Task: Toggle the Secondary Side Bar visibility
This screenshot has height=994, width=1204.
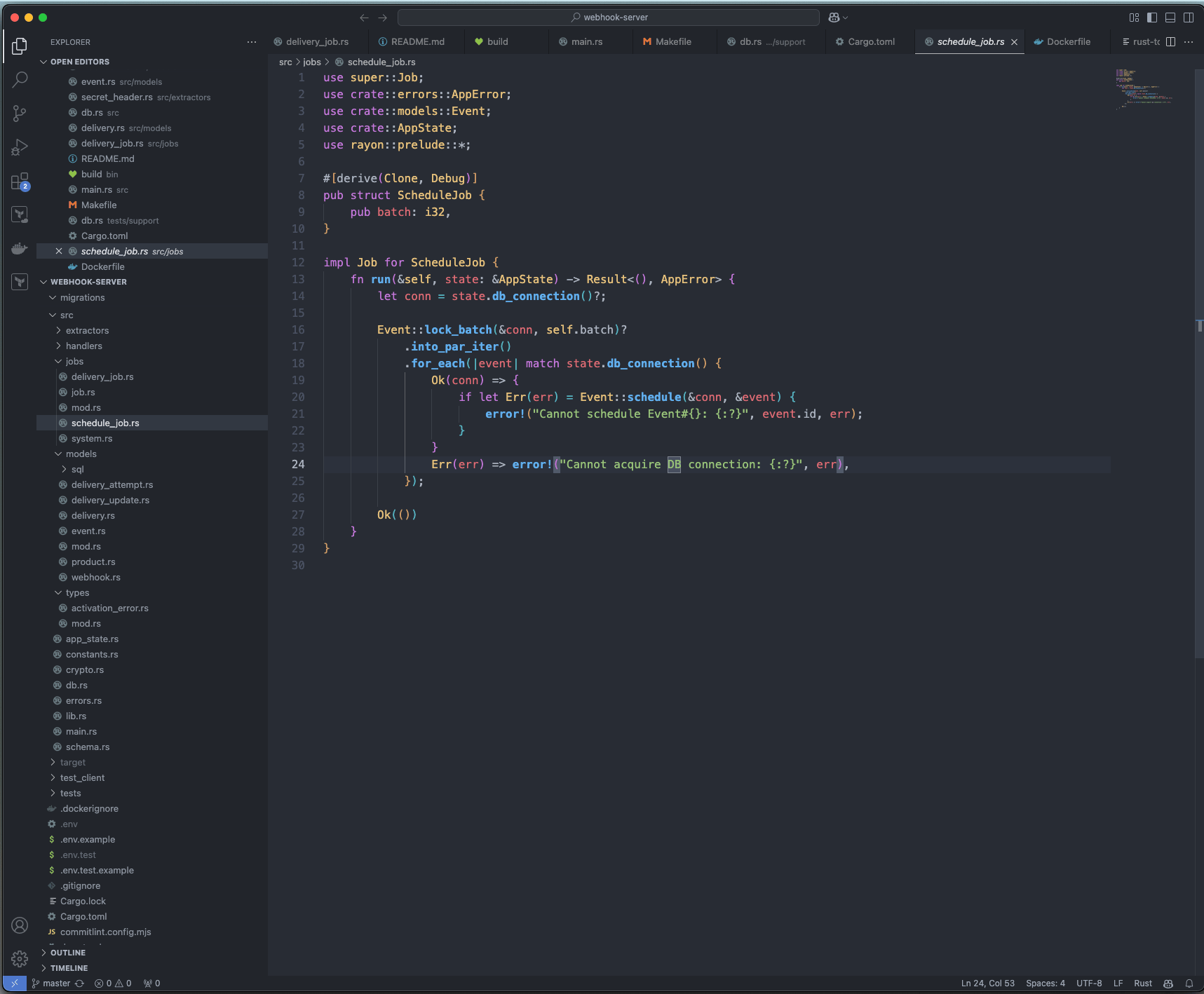Action: (x=1189, y=18)
